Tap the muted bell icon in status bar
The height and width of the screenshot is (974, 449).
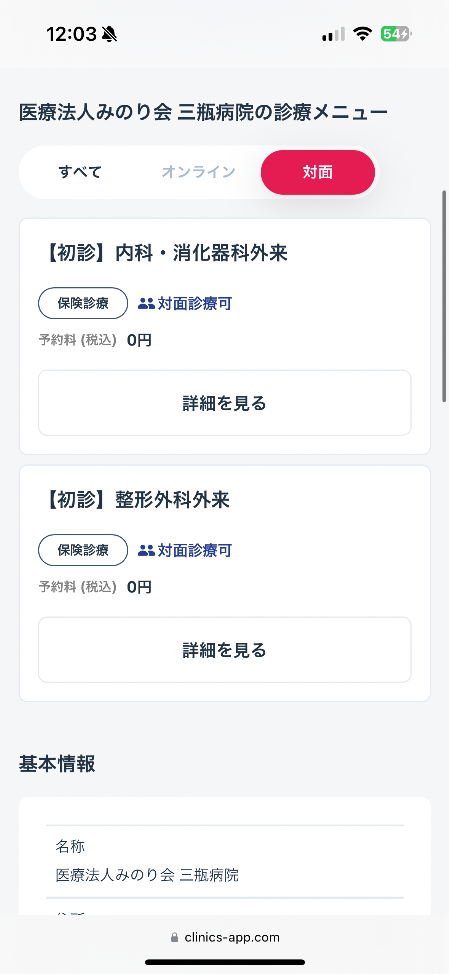coord(110,34)
